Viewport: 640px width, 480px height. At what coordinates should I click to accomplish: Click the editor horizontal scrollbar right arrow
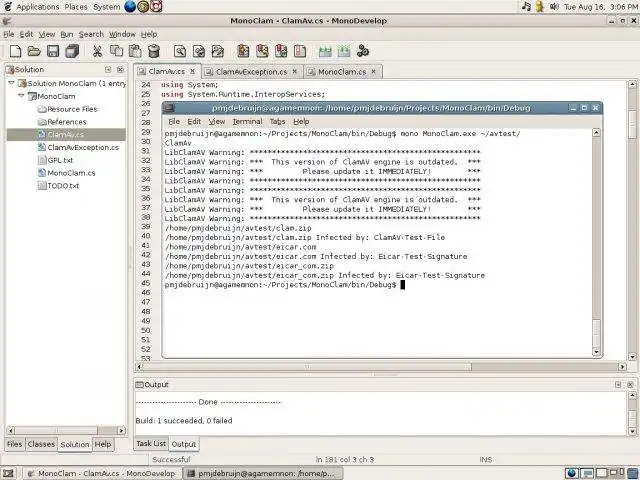pos(622,367)
